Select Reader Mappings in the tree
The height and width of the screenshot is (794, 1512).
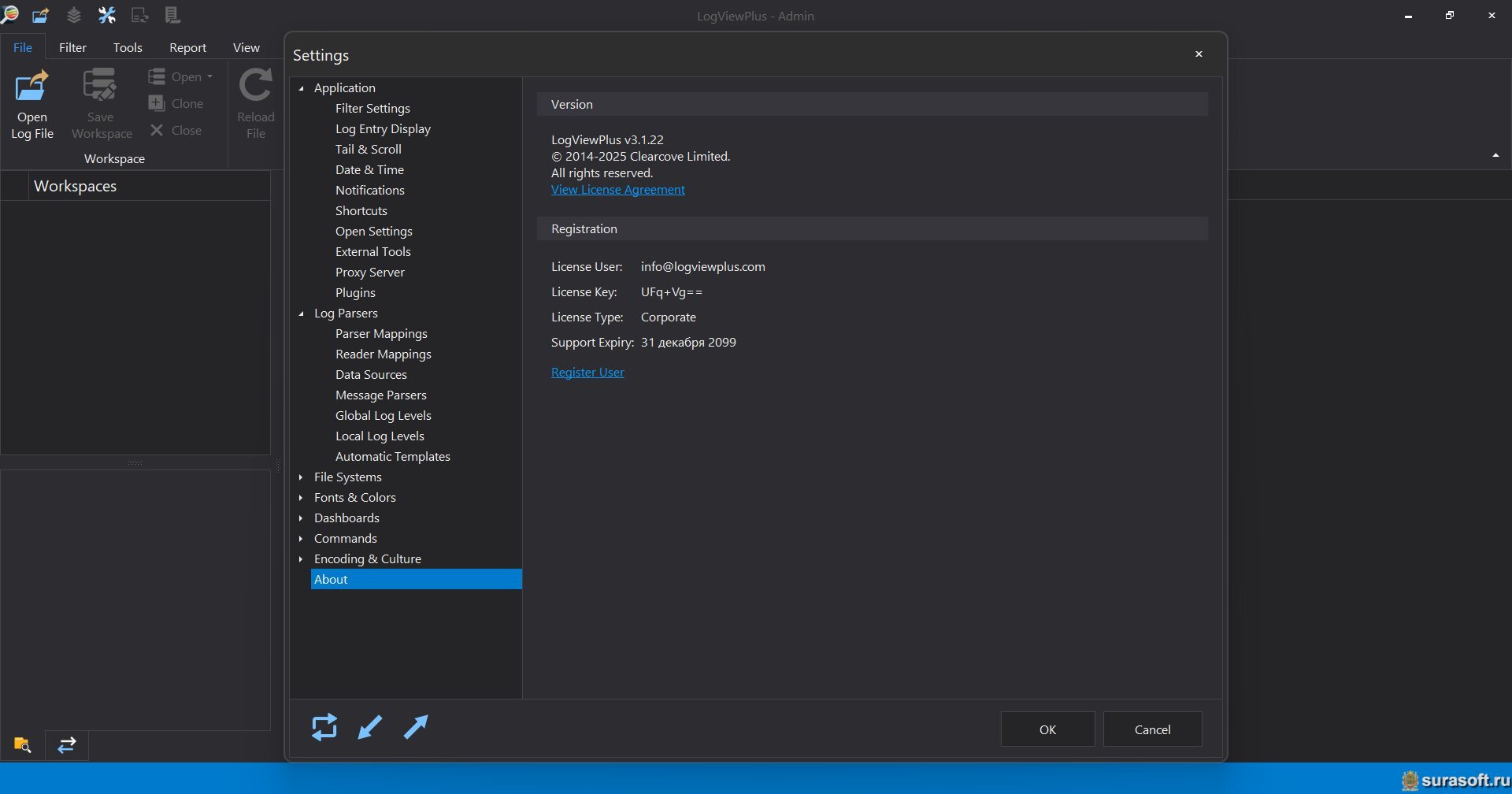(383, 354)
